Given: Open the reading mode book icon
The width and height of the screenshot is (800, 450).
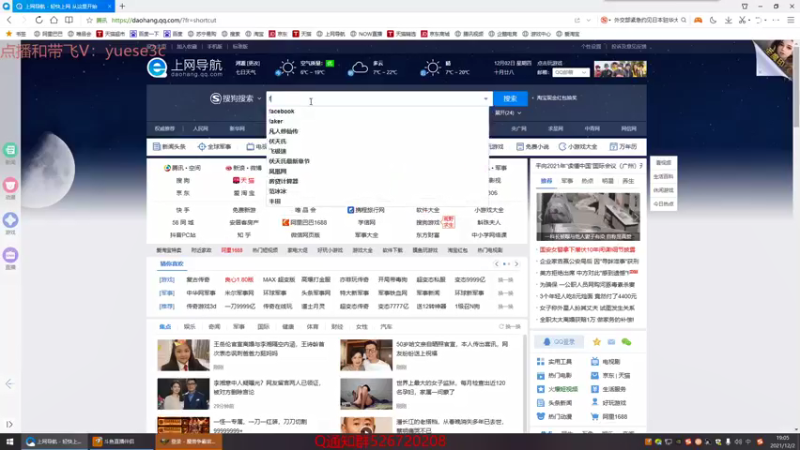Looking at the screenshot, I should click(x=69, y=20).
